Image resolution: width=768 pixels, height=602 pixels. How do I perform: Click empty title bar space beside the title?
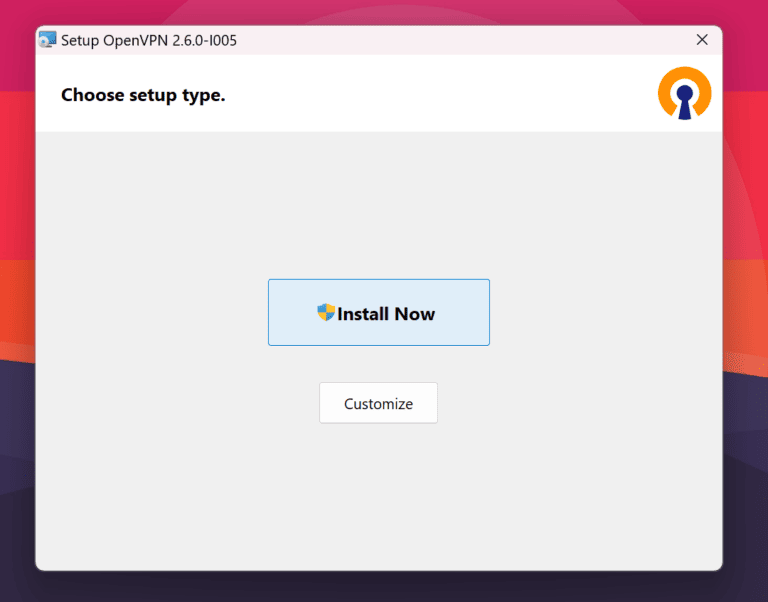pos(450,41)
